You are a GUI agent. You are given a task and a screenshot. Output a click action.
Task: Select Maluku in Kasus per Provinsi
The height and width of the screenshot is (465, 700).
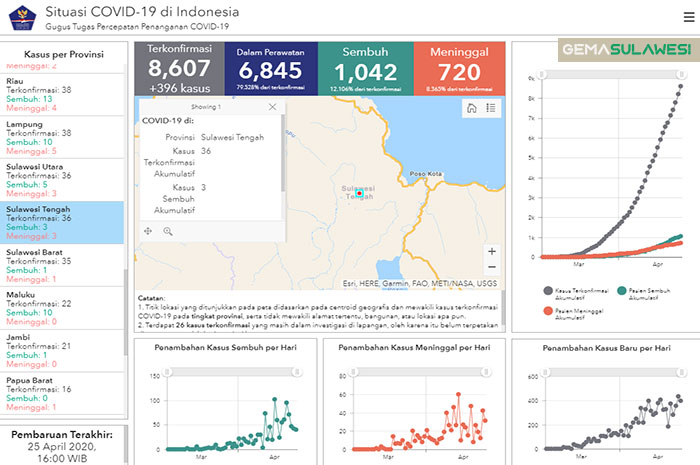62,302
